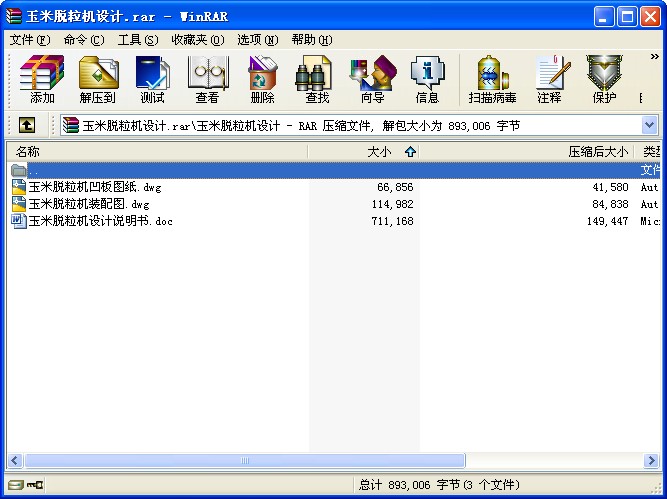Click the disk drive icon in status bar
667x499 pixels.
(15, 485)
